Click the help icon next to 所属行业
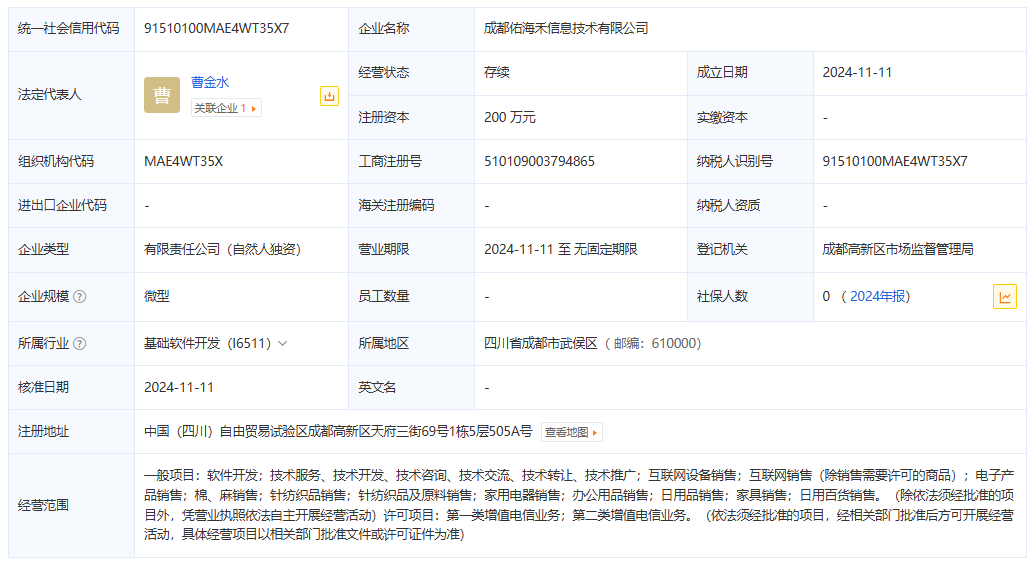The image size is (1027, 561). (80, 344)
